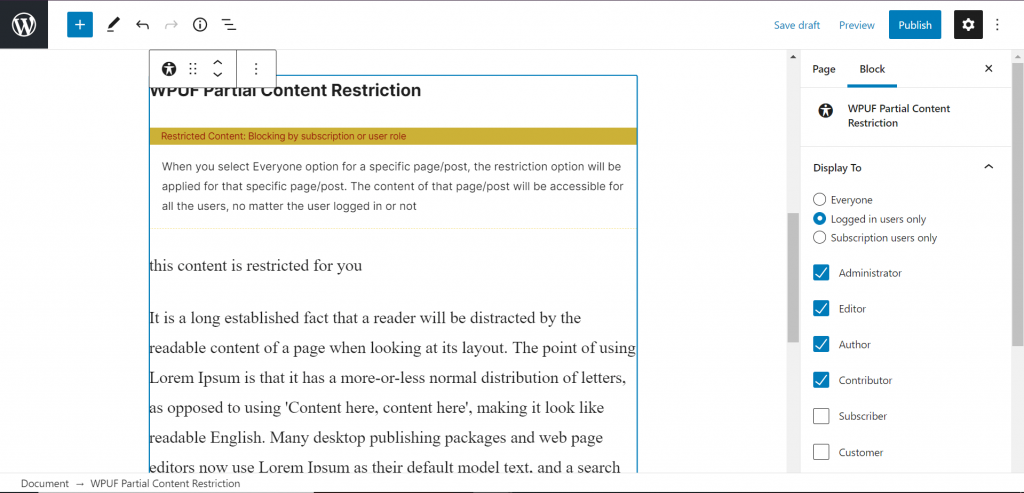Screen dimensions: 1024x493
Task: Switch to the Block tab
Action: tap(872, 69)
